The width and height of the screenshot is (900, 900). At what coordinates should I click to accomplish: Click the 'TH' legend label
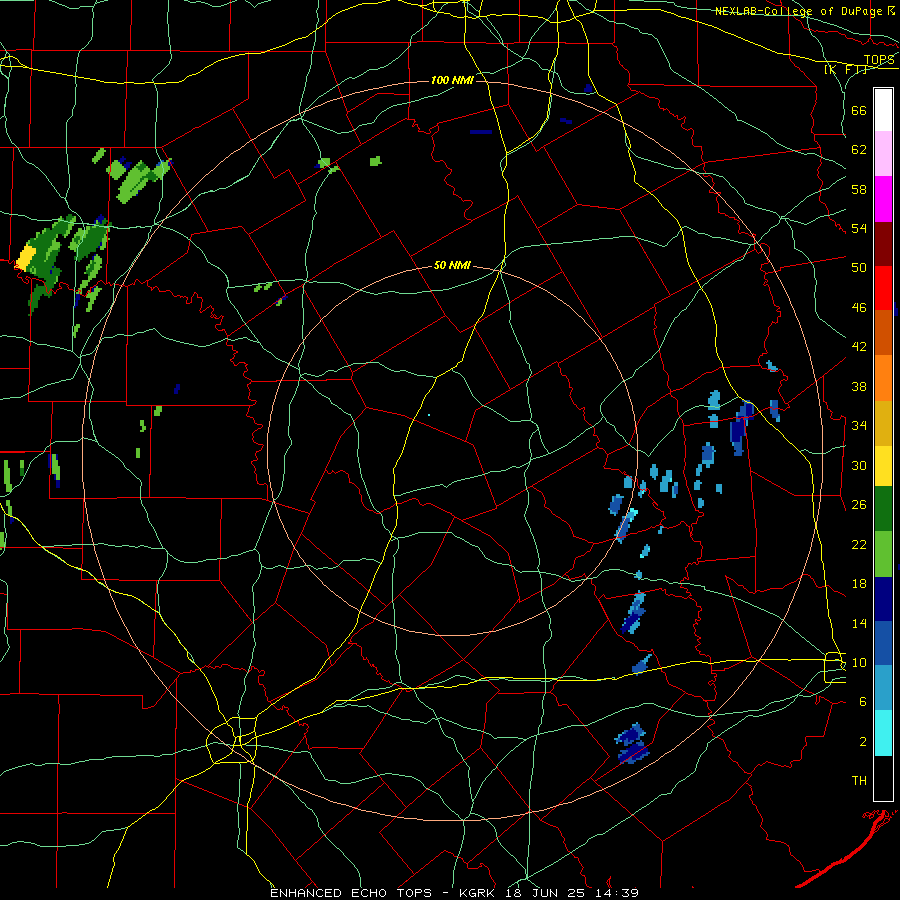coord(859,781)
